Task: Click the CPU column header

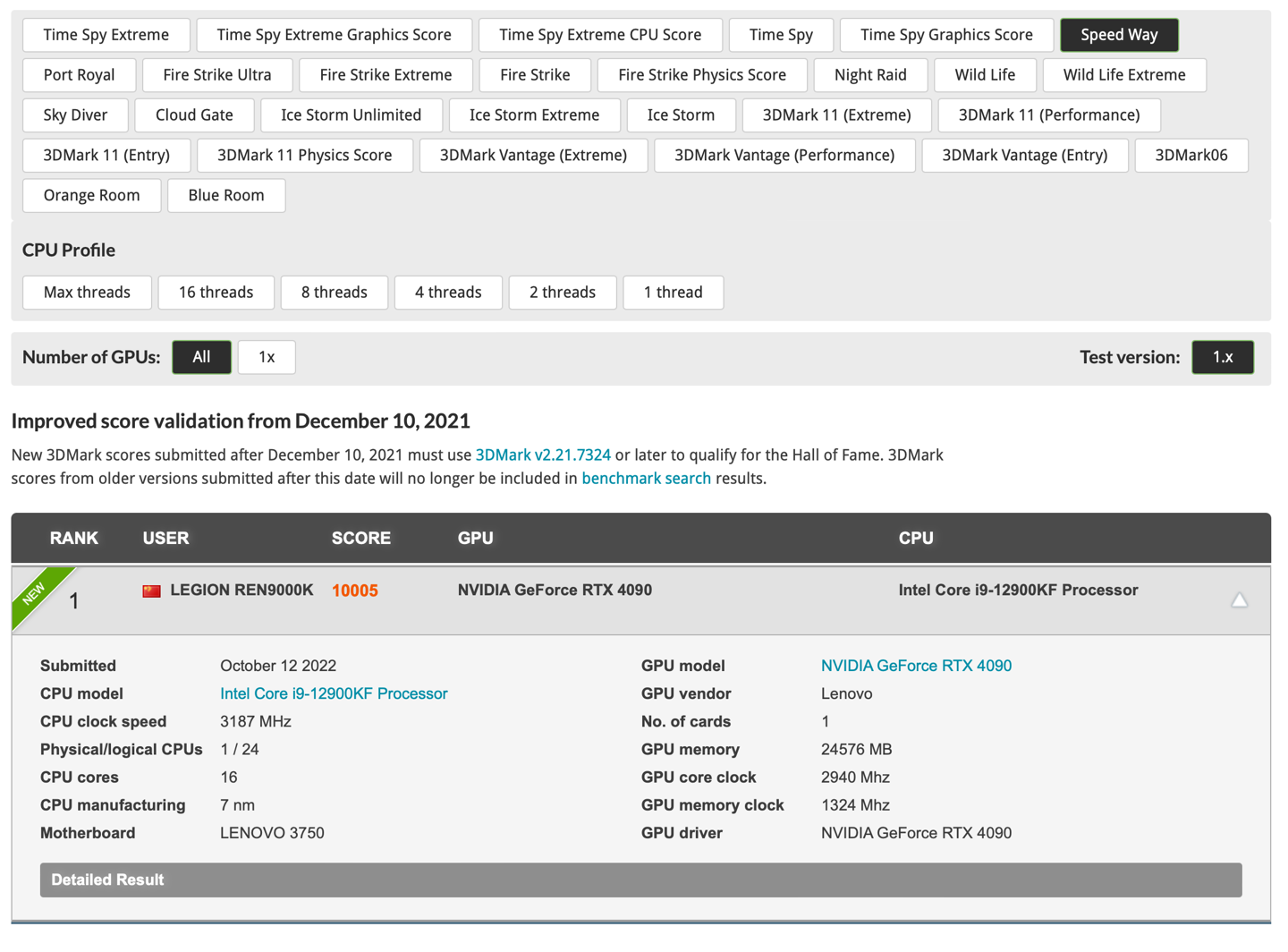Action: tap(916, 539)
